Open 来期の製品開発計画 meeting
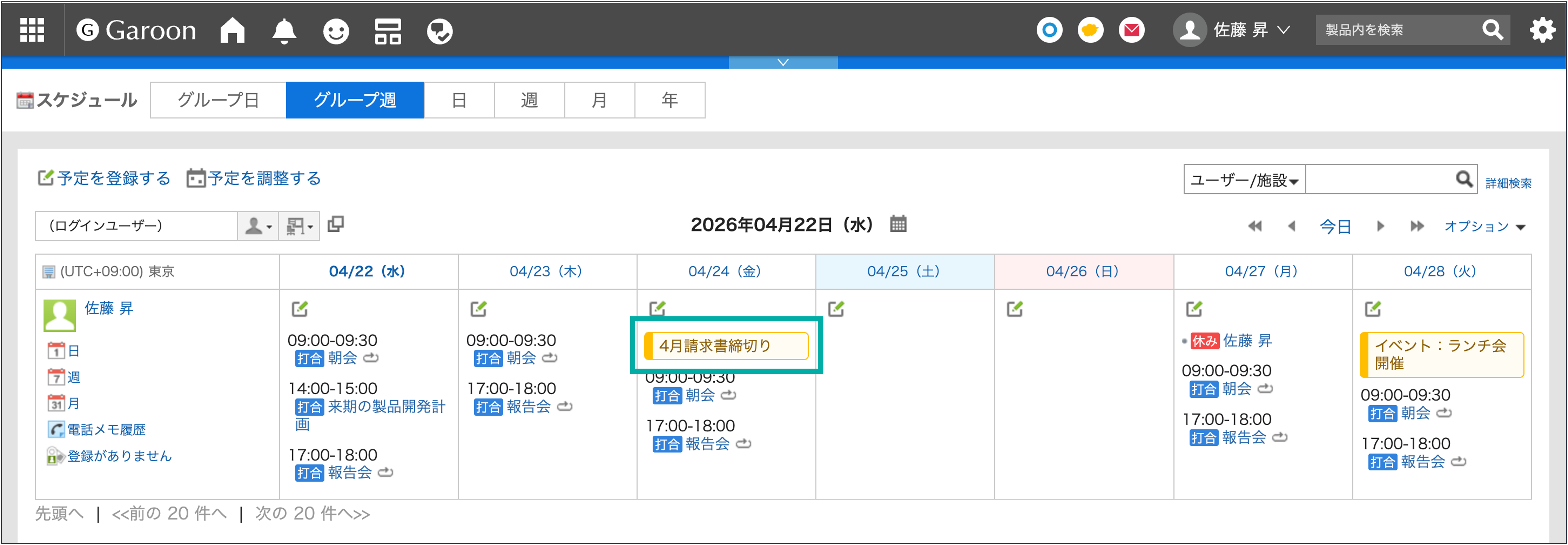This screenshot has height=545, width=1568. [x=371, y=415]
